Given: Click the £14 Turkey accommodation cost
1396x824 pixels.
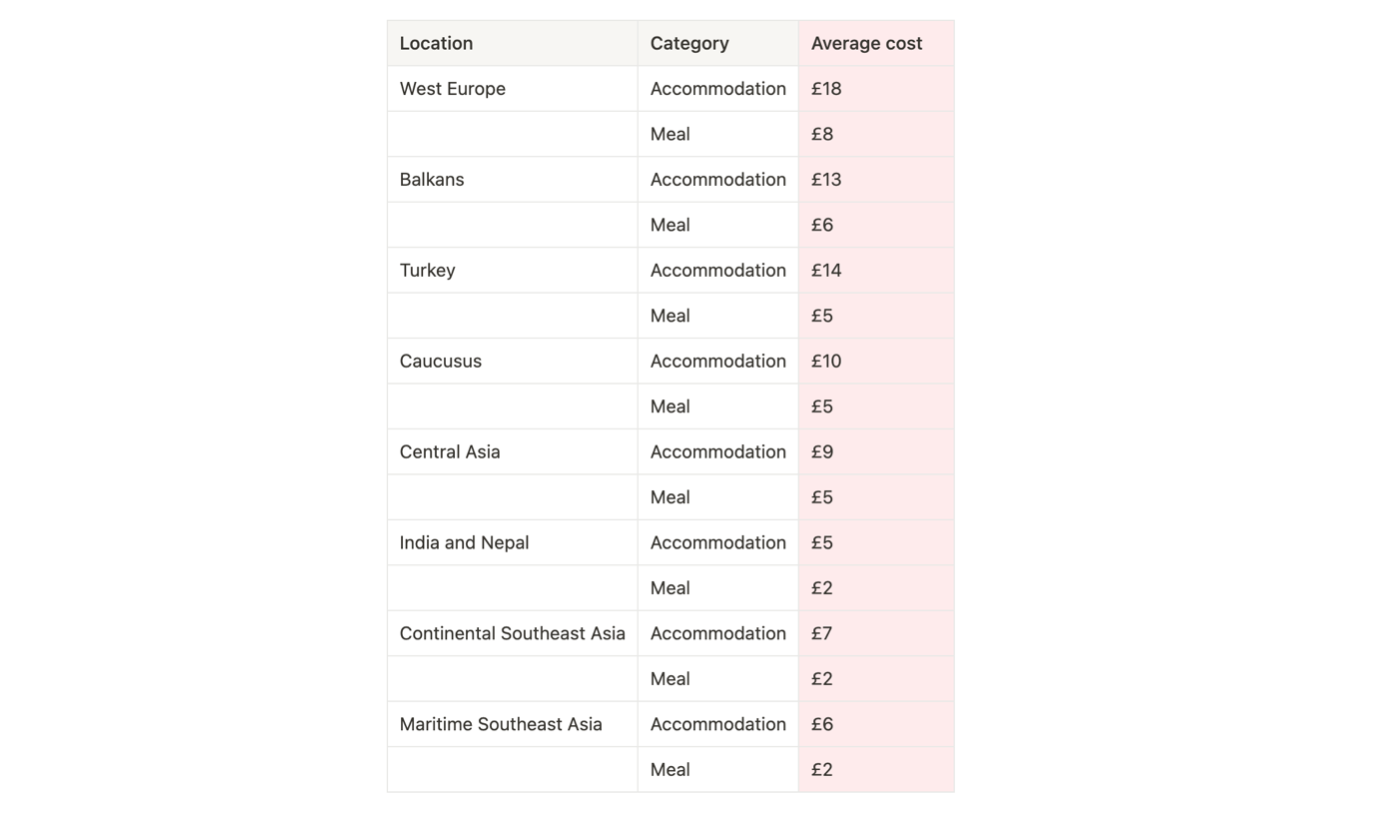Looking at the screenshot, I should click(x=876, y=270).
